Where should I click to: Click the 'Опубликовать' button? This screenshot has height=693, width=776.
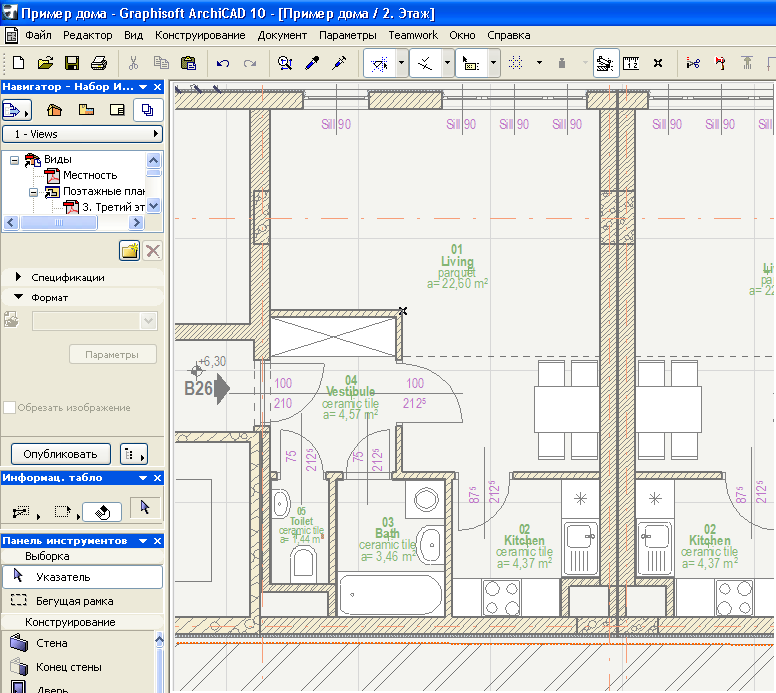(x=60, y=453)
